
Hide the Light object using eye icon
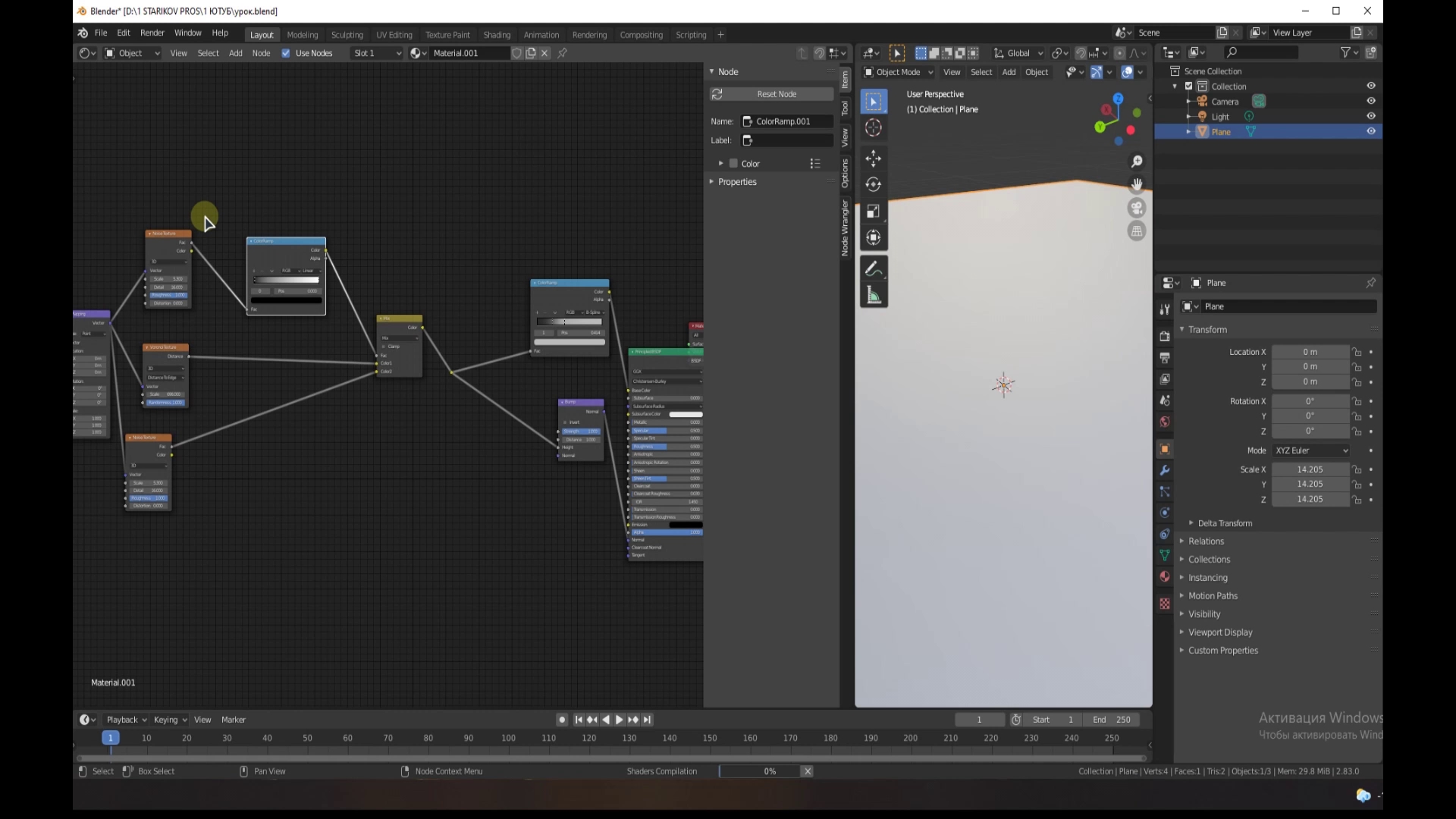1371,116
